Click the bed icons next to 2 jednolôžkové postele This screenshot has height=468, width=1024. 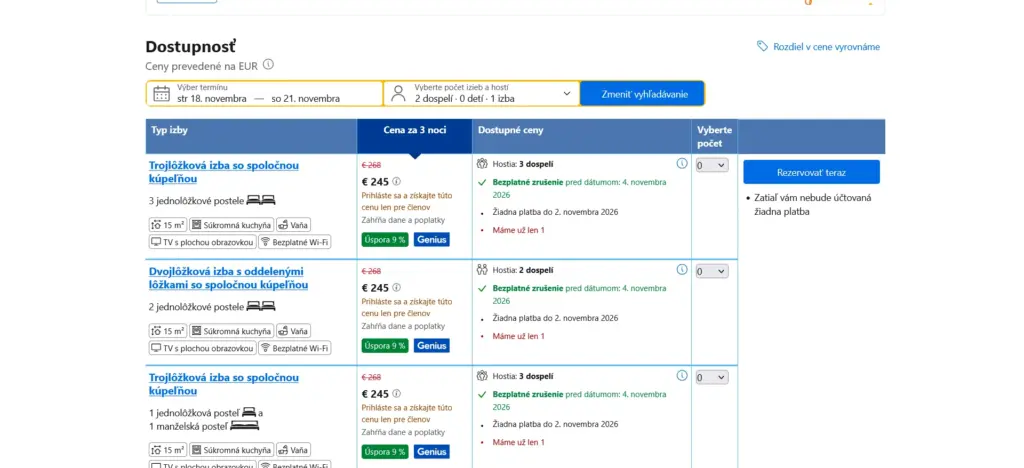point(261,305)
